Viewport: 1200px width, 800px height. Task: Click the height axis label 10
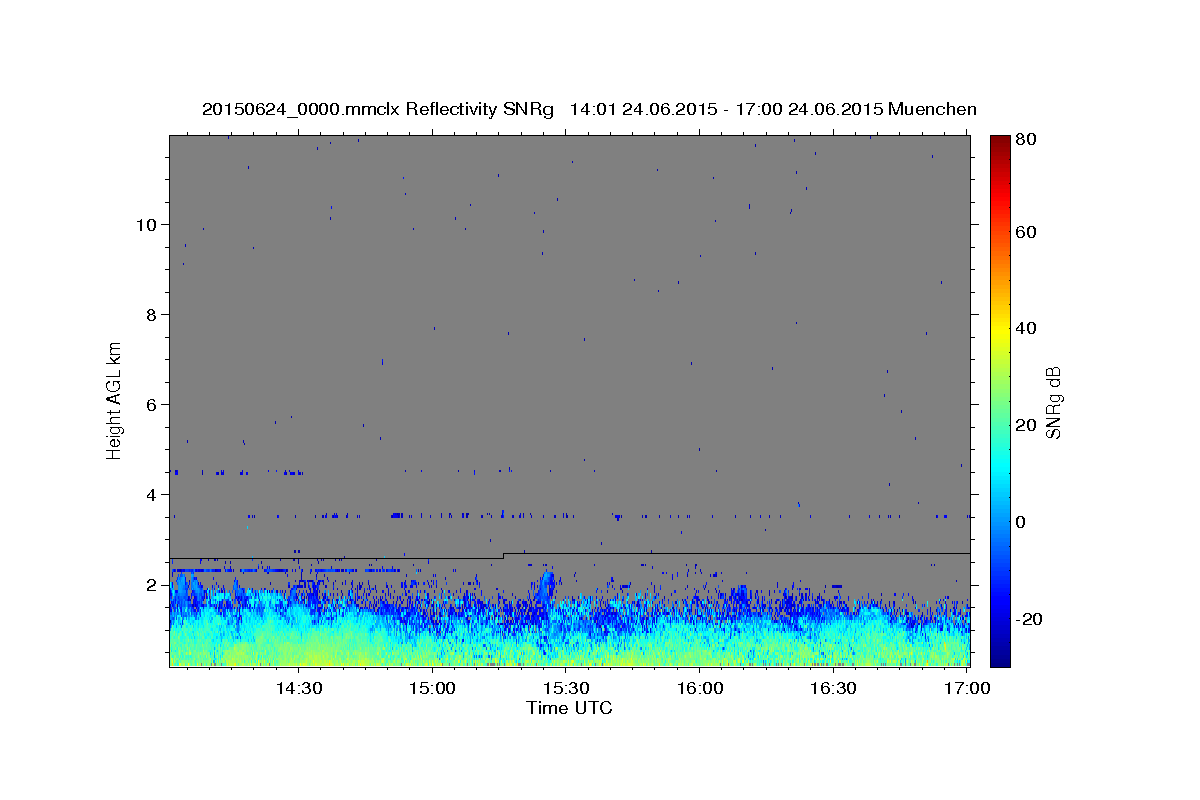click(x=147, y=224)
